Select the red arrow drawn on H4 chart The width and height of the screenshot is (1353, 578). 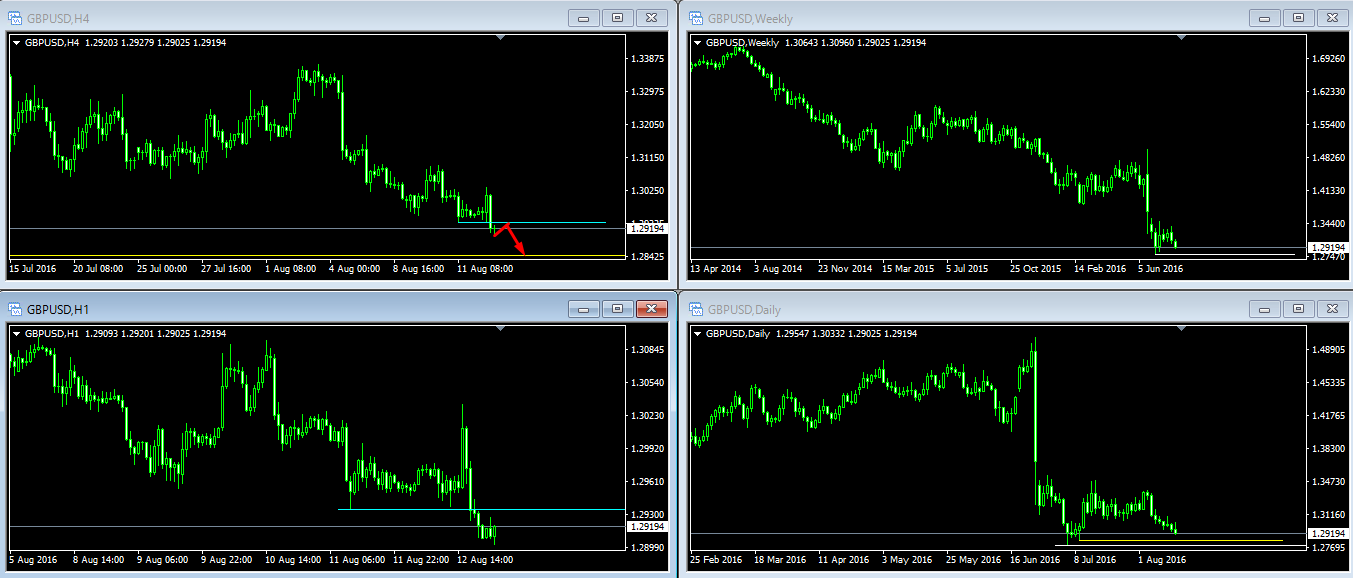click(517, 241)
